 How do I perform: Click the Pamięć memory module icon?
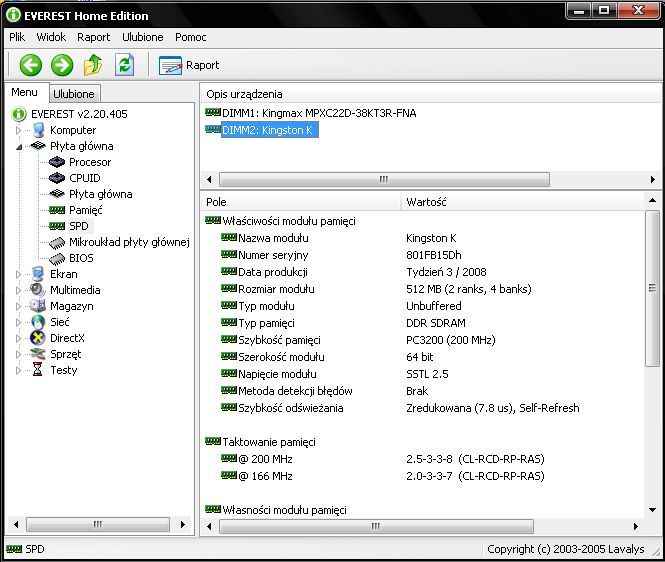57,210
